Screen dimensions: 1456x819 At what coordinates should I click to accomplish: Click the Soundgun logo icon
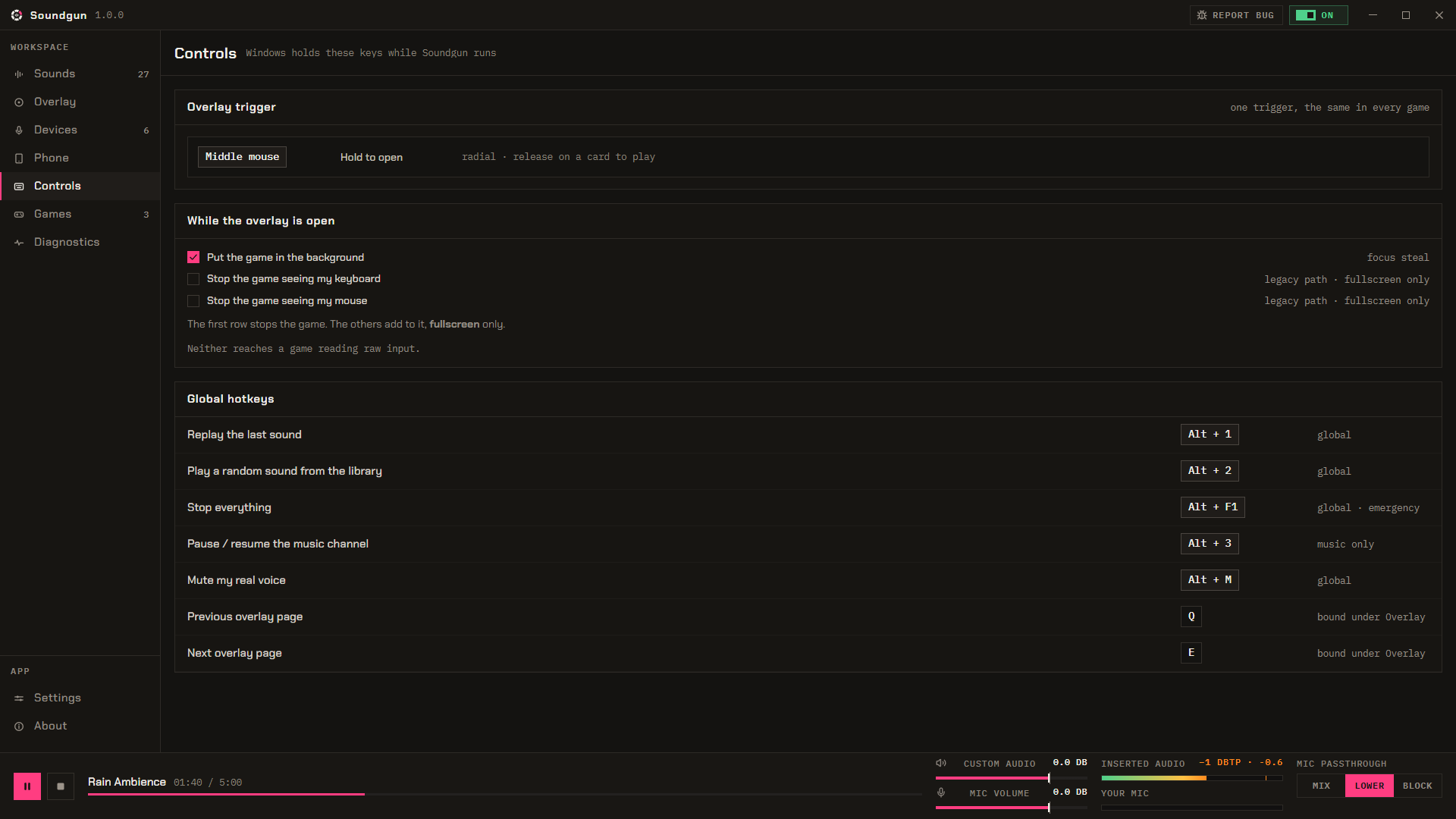(17, 15)
